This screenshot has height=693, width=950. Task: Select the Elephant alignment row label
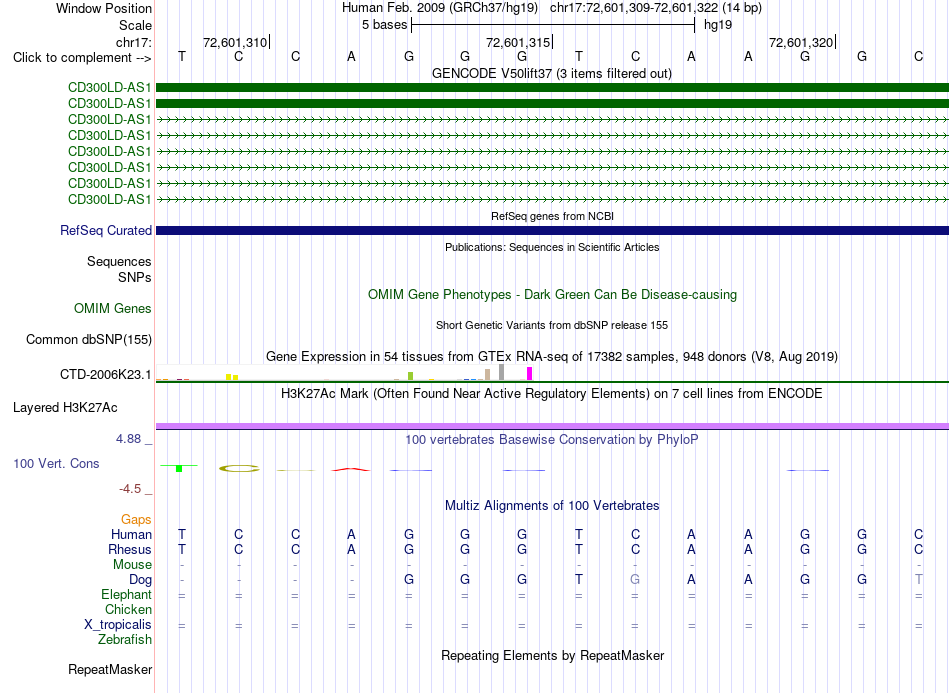click(x=126, y=594)
